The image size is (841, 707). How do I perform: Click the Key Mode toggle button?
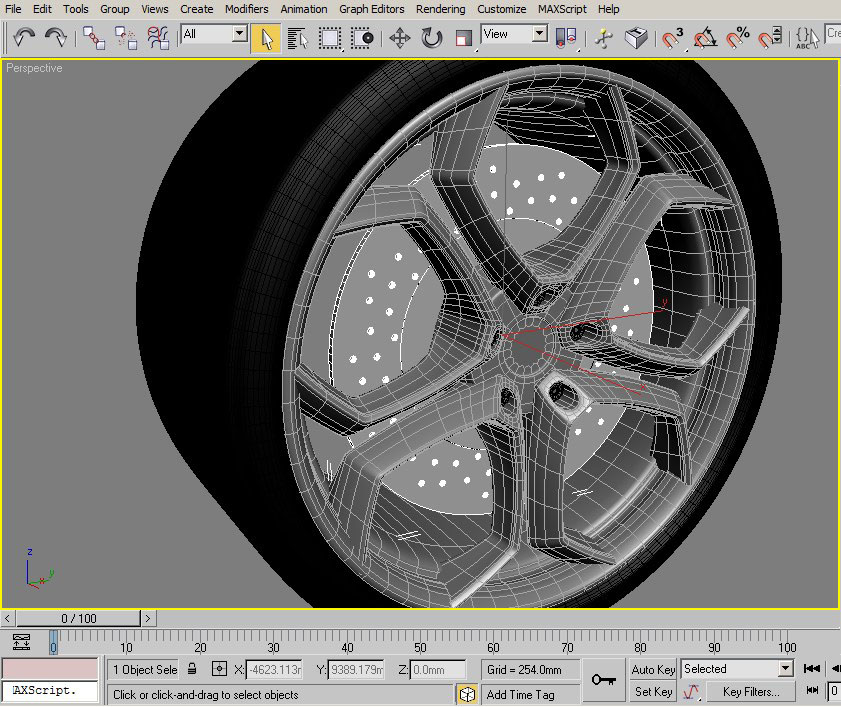point(812,690)
